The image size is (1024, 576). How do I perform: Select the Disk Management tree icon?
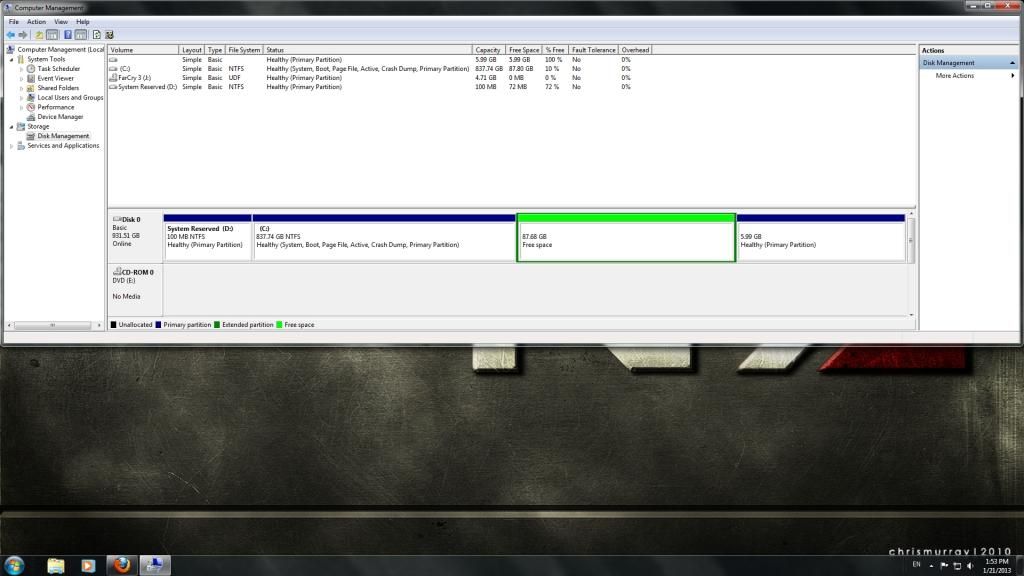pos(31,136)
